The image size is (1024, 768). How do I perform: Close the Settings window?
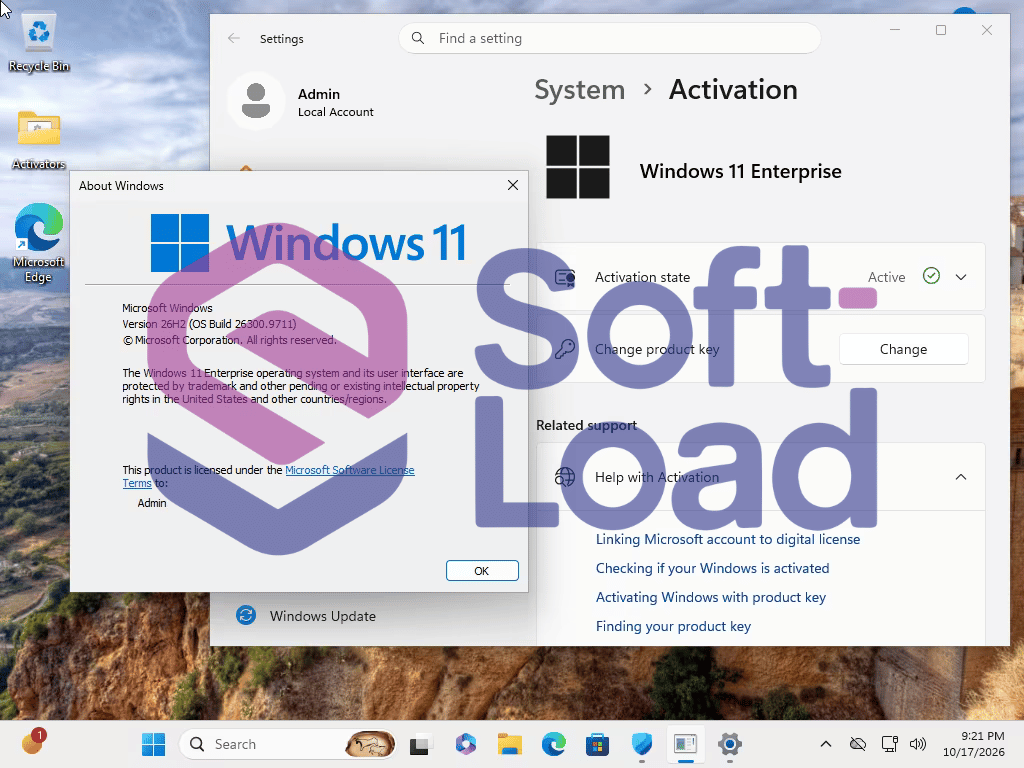[x=987, y=30]
